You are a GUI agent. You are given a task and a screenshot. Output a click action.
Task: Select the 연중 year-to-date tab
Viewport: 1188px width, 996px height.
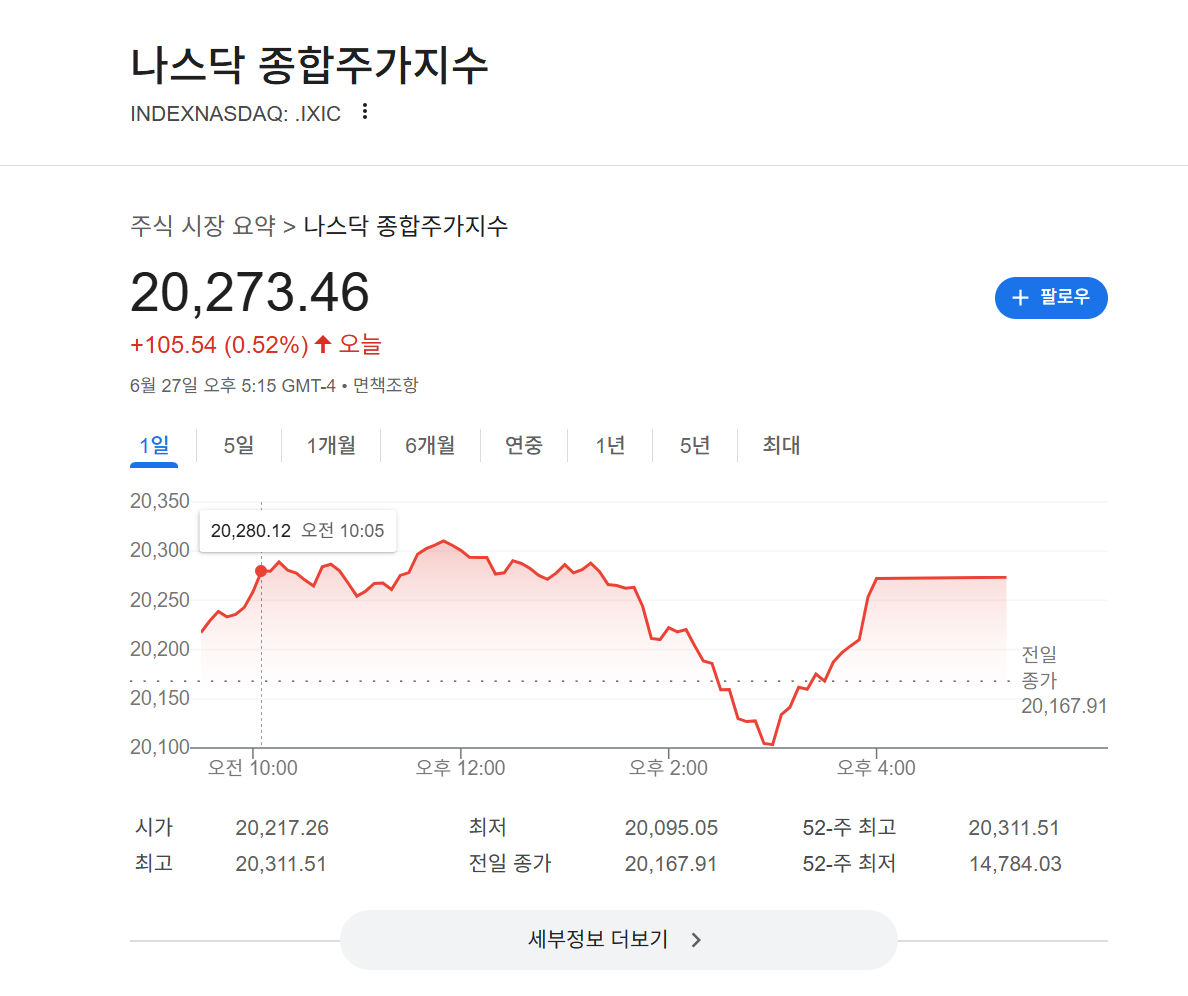[x=524, y=445]
